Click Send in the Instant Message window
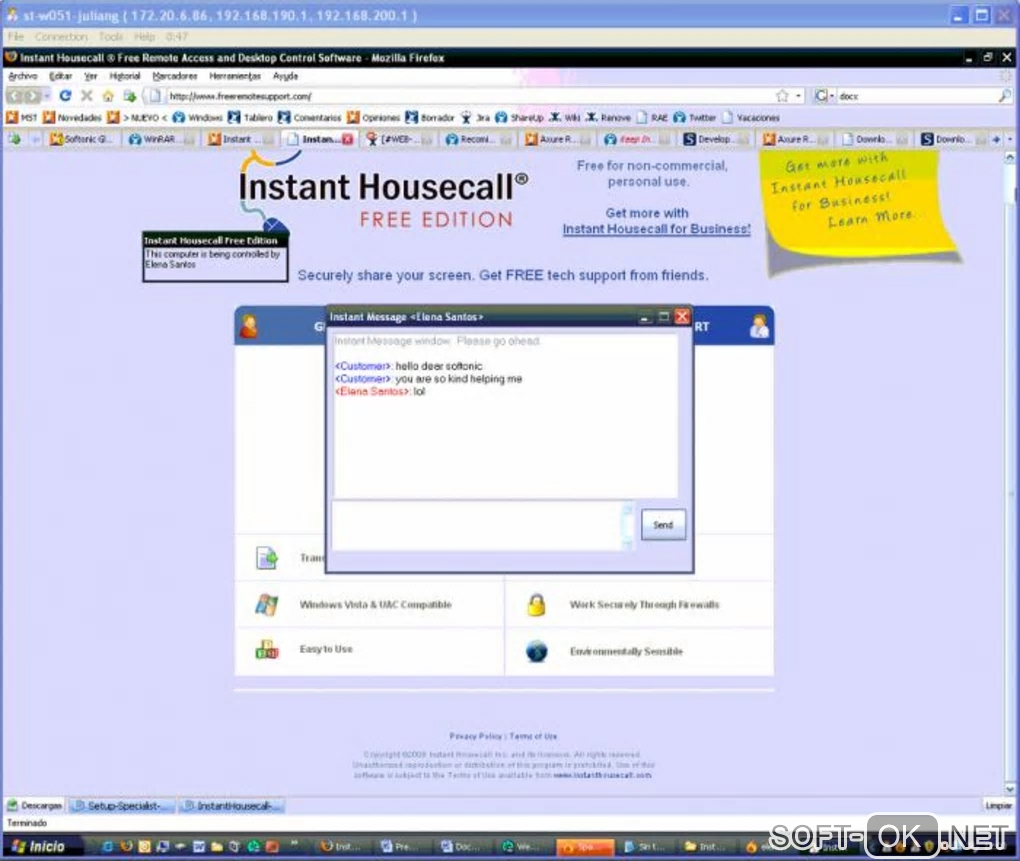Viewport: 1020px width, 861px height. click(663, 525)
